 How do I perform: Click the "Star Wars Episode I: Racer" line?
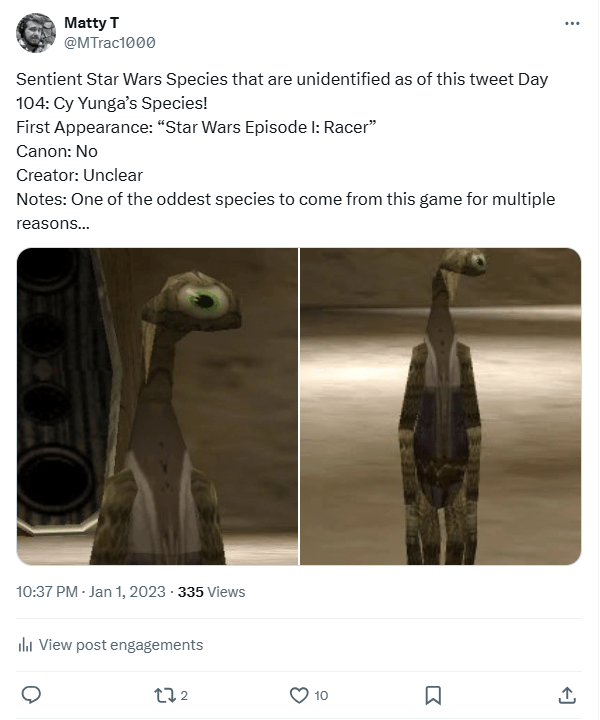point(196,127)
